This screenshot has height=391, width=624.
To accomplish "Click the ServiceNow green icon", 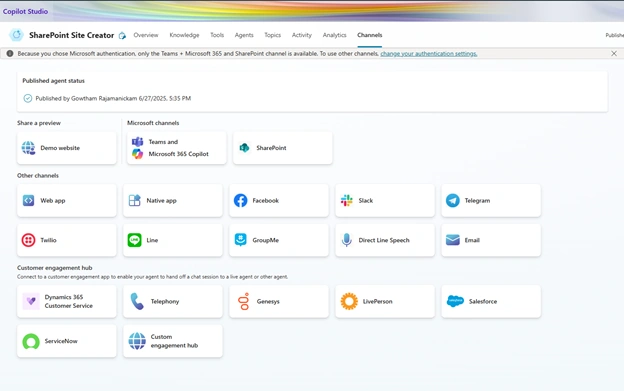I will tap(31, 341).
